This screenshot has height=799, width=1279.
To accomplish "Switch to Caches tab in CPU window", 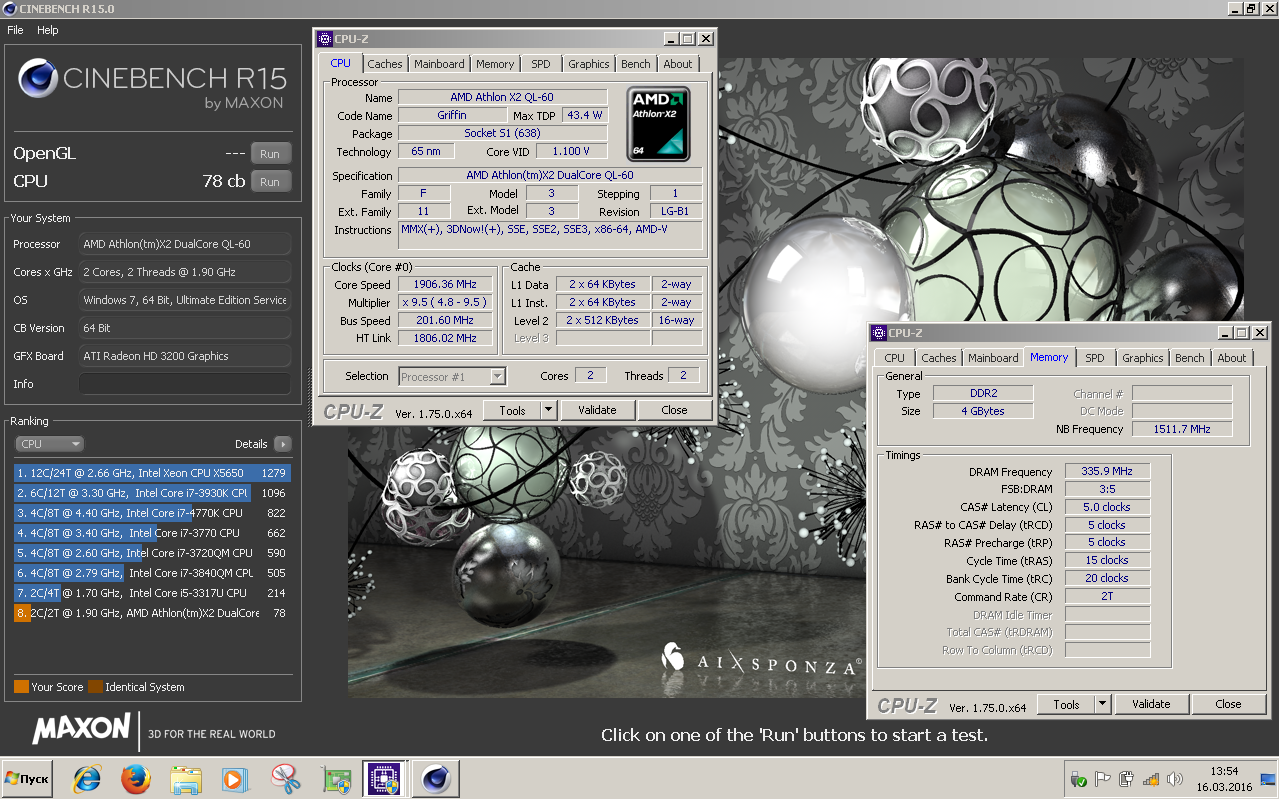I will 385,64.
